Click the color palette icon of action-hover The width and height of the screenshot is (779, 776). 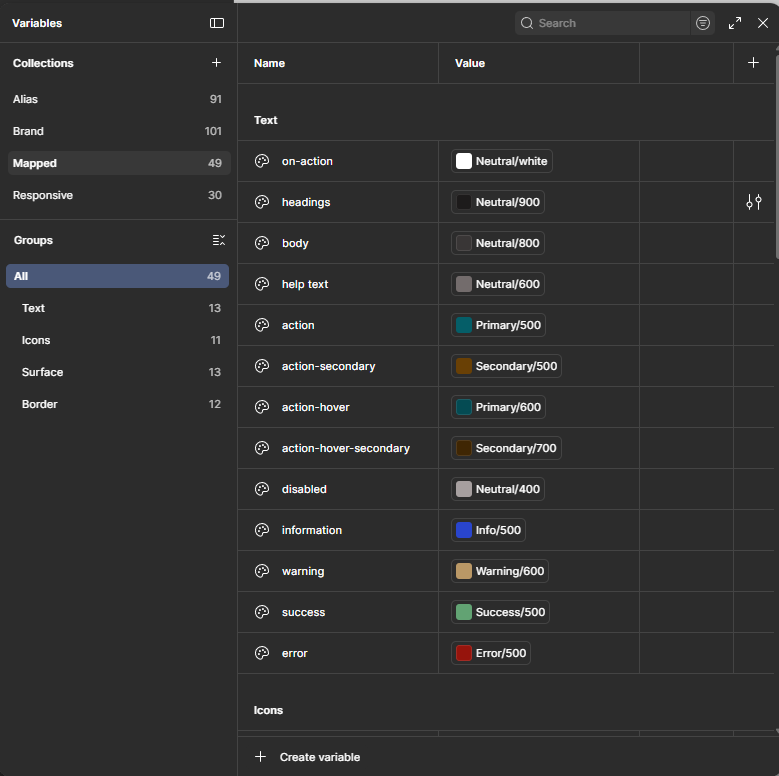click(262, 407)
